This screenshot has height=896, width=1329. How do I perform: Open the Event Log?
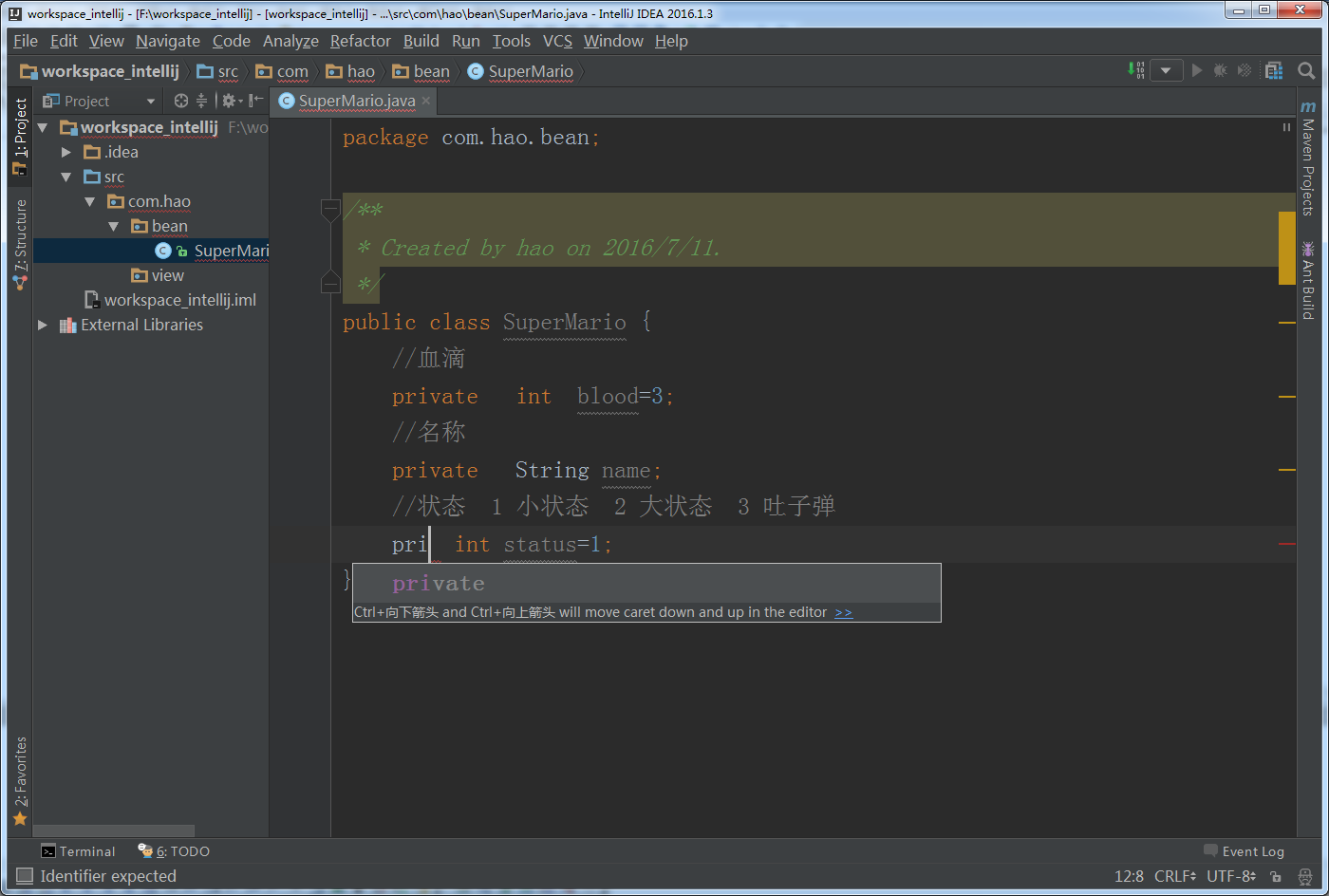[1244, 851]
